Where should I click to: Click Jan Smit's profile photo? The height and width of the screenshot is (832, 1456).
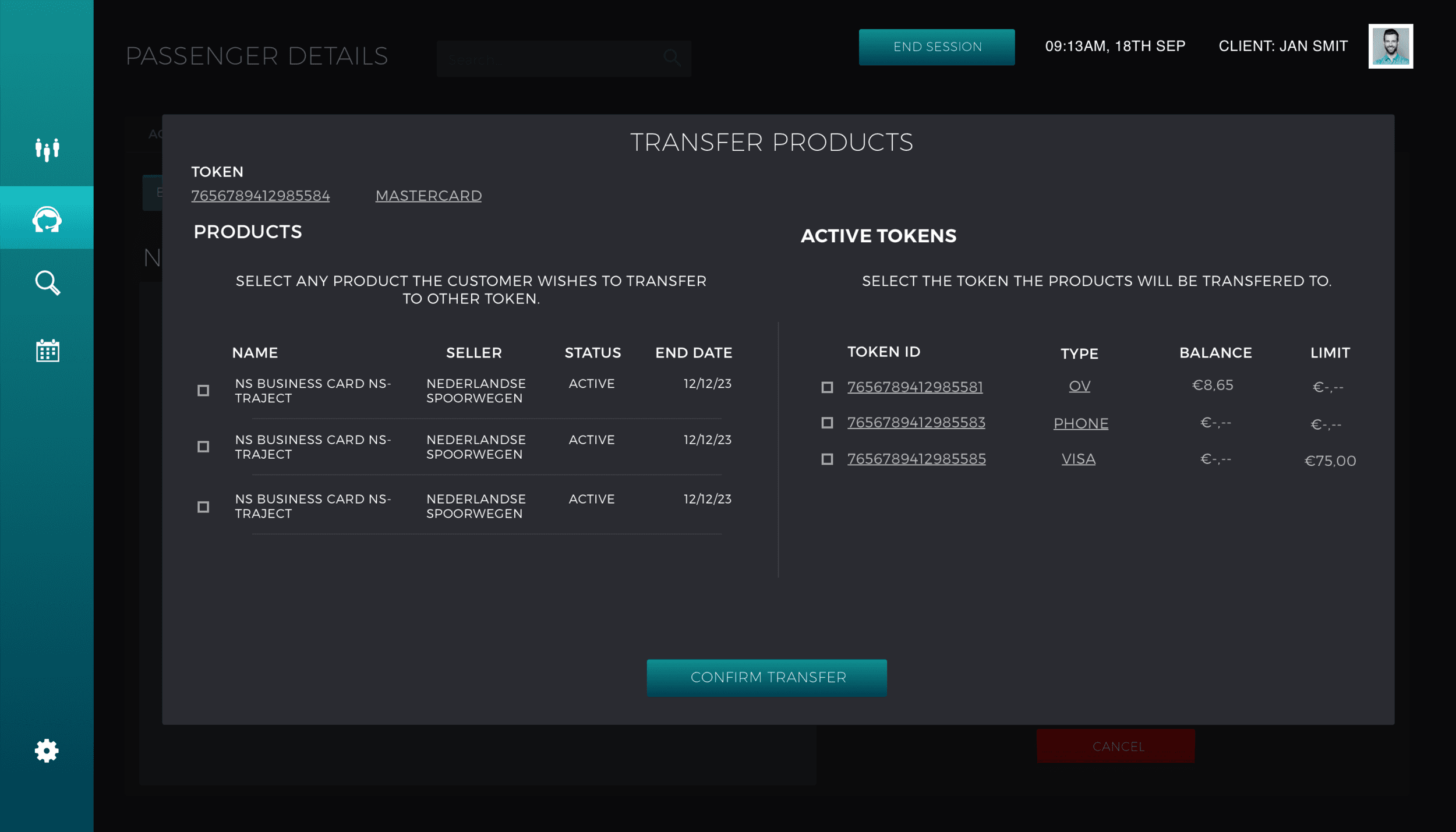pos(1390,46)
